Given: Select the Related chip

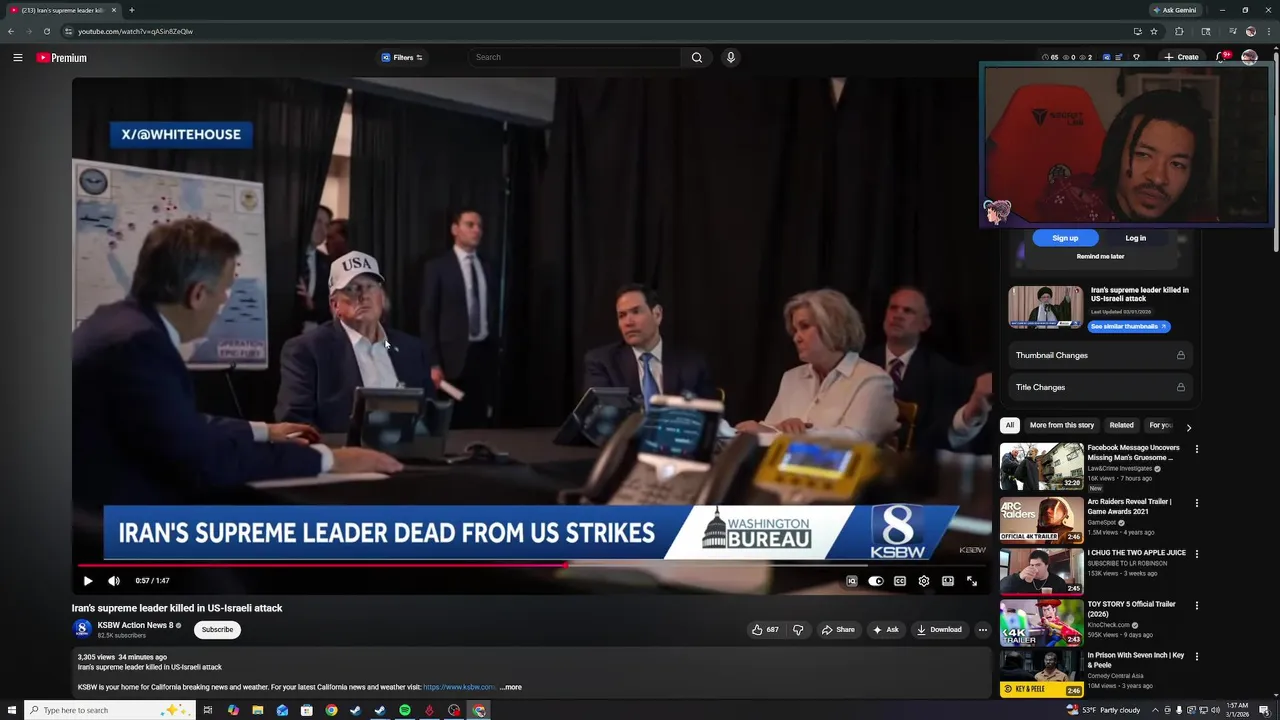Looking at the screenshot, I should 1122,425.
